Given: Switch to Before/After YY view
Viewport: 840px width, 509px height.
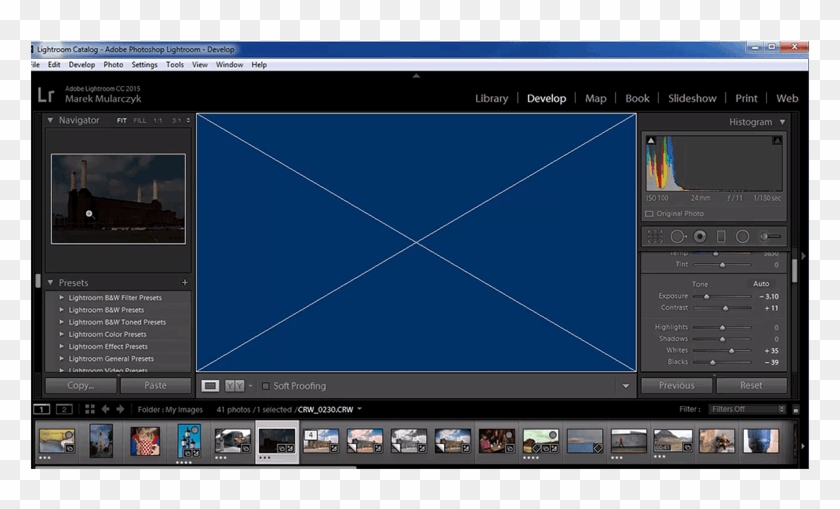Looking at the screenshot, I should 234,386.
